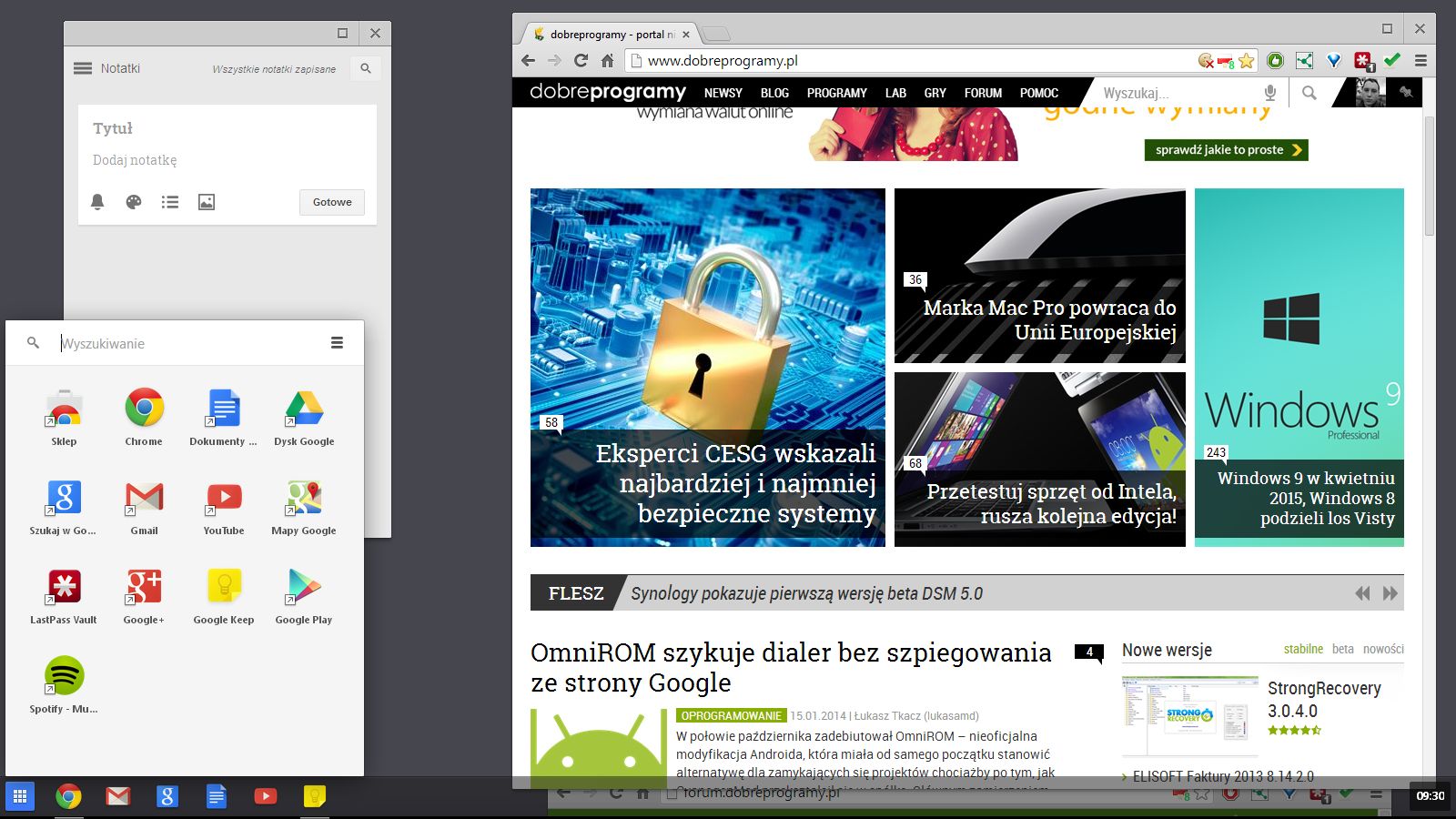1456x819 pixels.
Task: Open the Windows 9 article tile
Action: pyautogui.click(x=1299, y=368)
